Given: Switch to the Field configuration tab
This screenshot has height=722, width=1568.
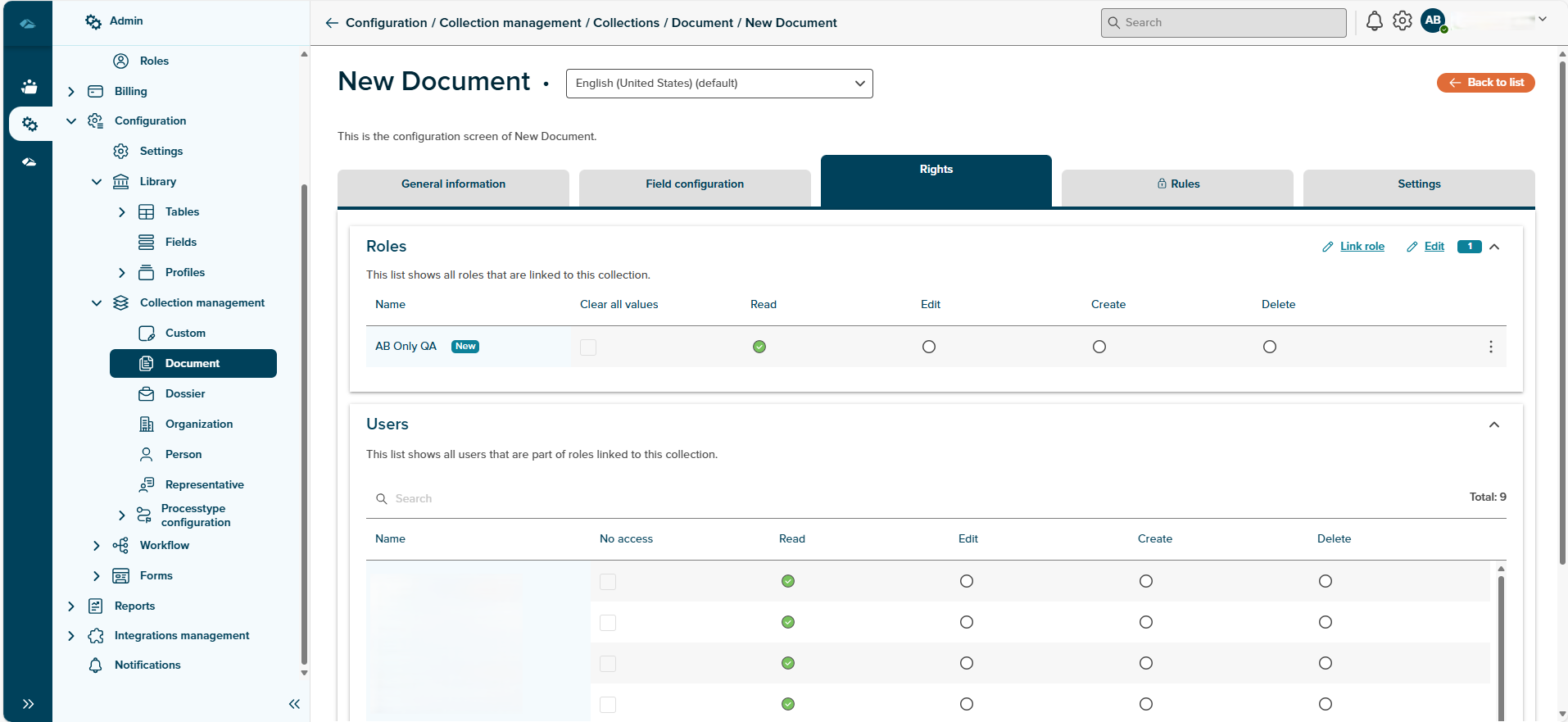Looking at the screenshot, I should 694,184.
